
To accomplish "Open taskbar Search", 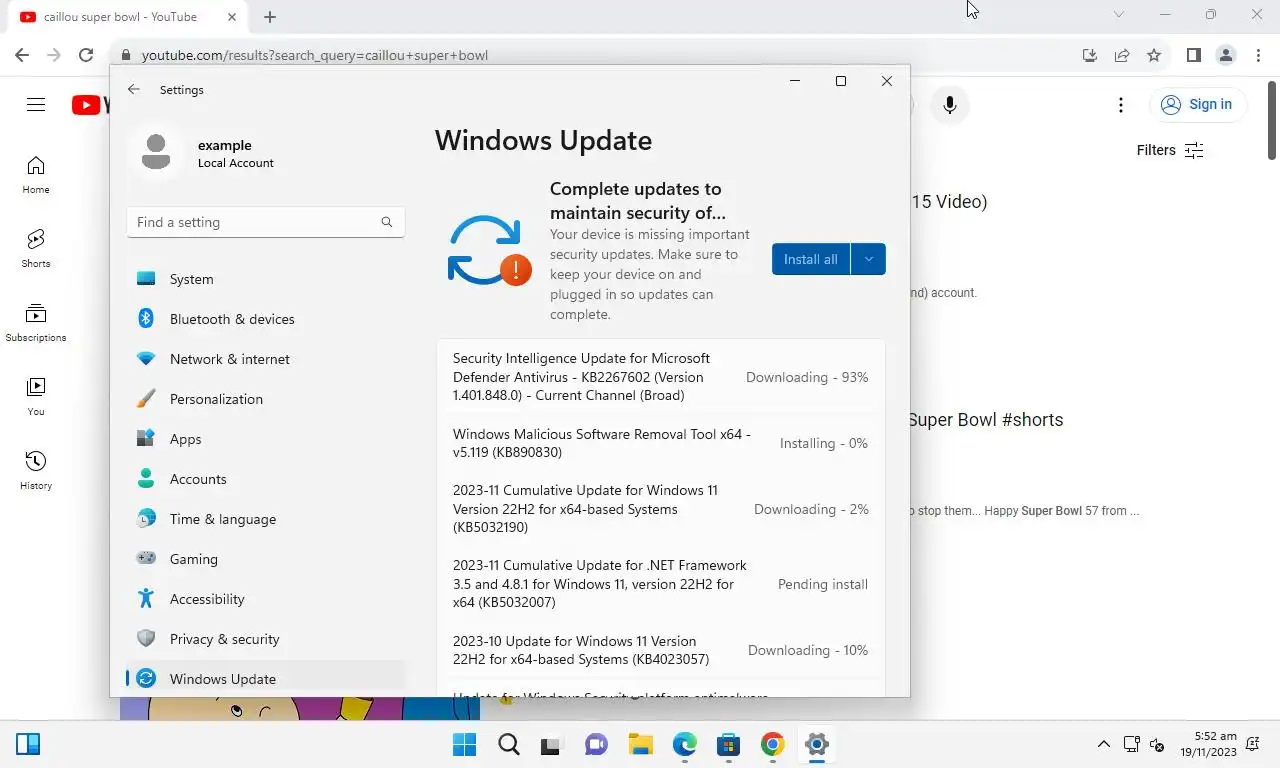I will coord(509,744).
